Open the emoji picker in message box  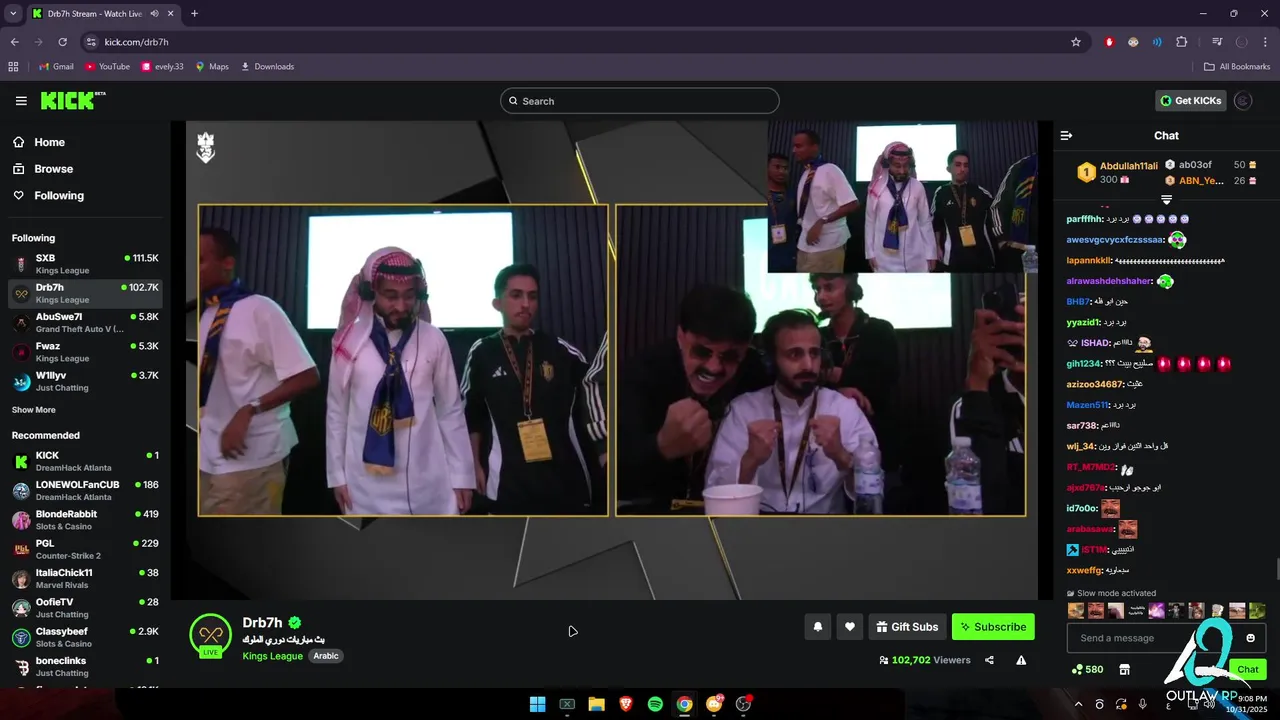point(1250,638)
